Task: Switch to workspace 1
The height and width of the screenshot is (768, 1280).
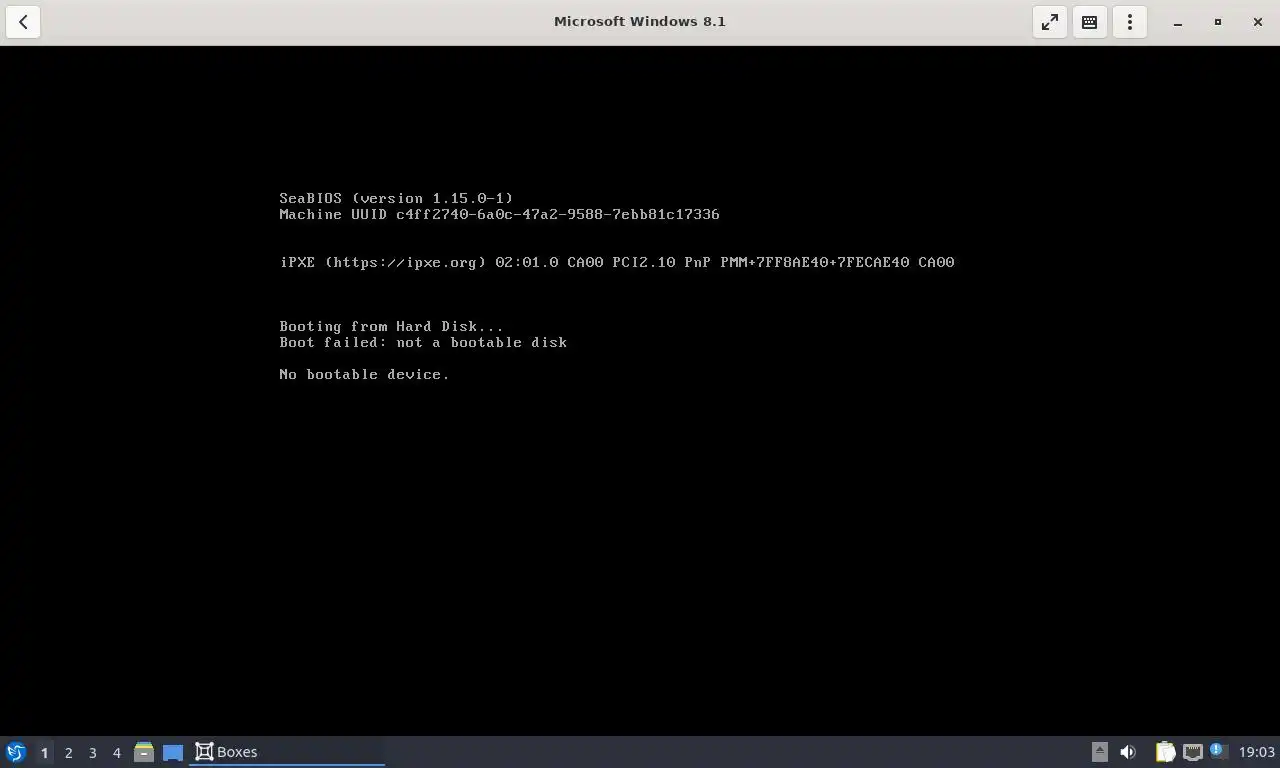Action: [44, 752]
